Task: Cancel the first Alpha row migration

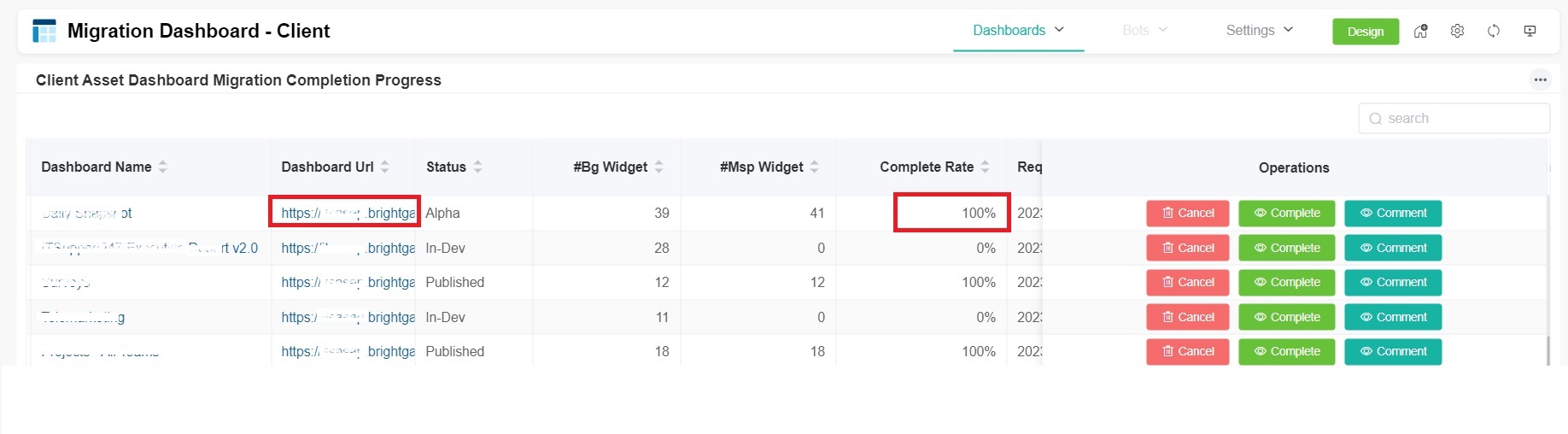Action: tap(1187, 214)
